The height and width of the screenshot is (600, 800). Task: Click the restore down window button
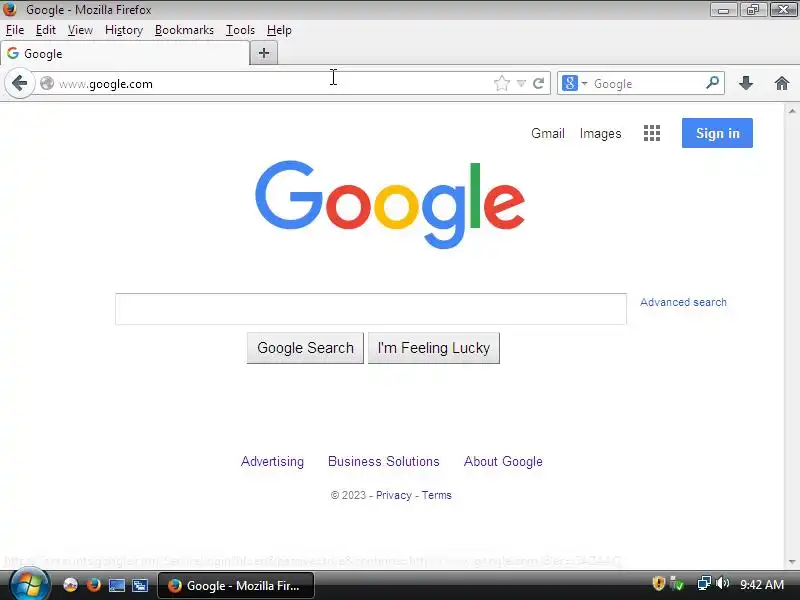pyautogui.click(x=753, y=10)
